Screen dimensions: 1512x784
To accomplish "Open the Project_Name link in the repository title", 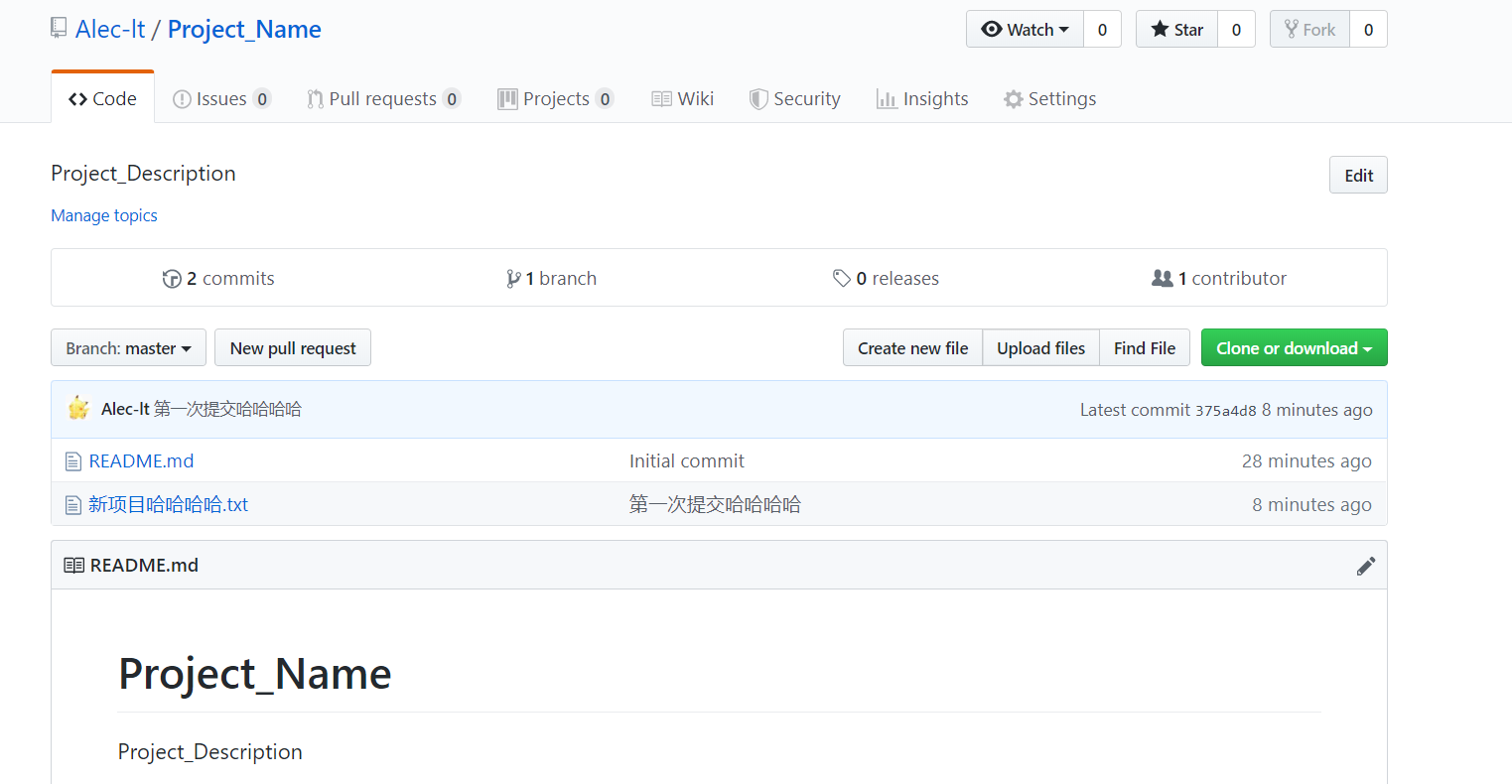I will click(x=244, y=29).
